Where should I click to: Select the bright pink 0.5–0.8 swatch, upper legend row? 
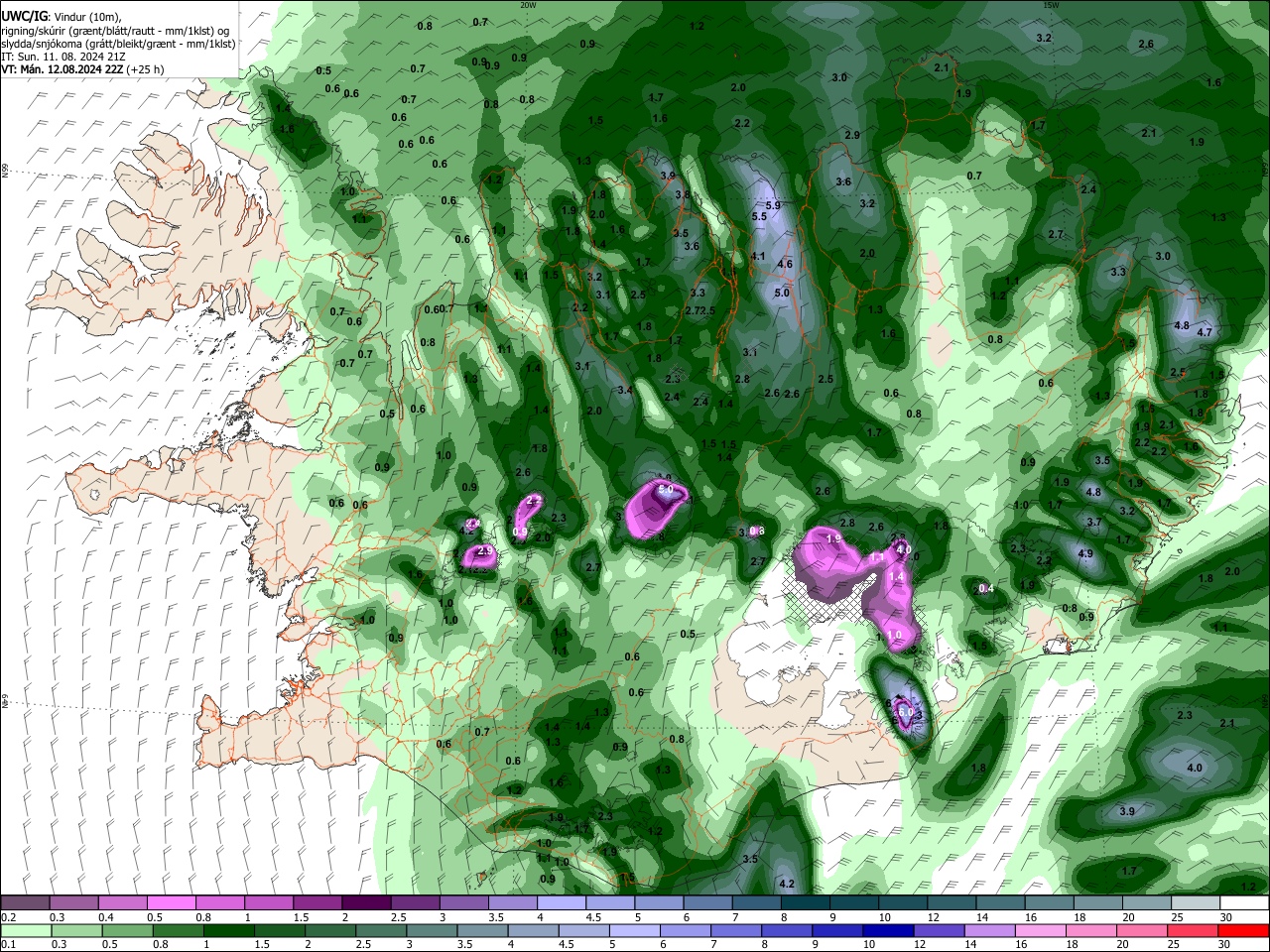click(172, 903)
